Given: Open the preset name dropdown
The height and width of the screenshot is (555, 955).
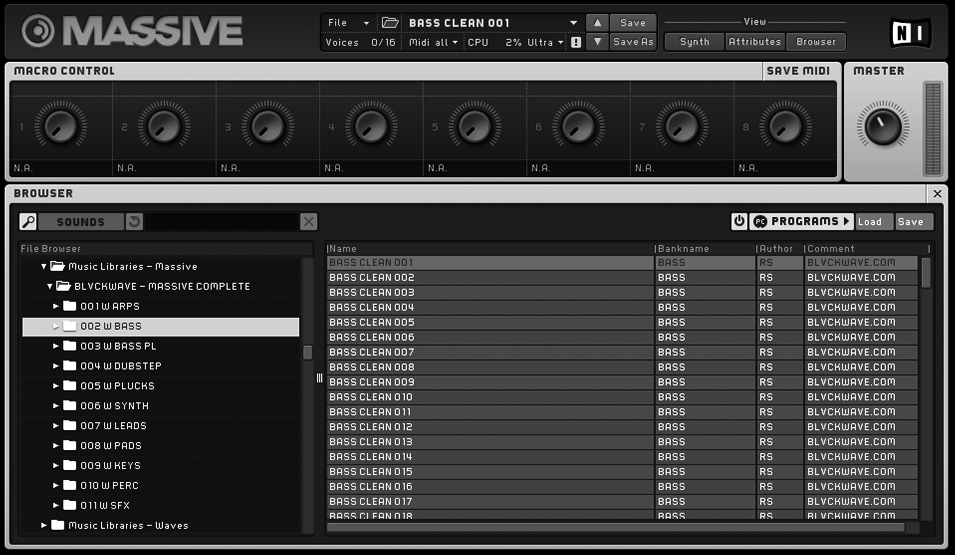Looking at the screenshot, I should [x=573, y=23].
